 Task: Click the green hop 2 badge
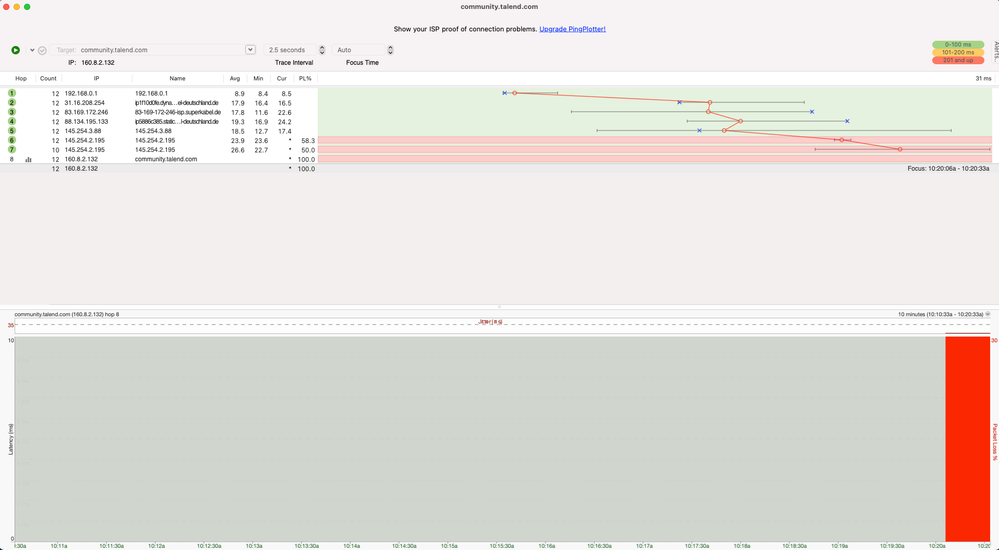click(x=11, y=103)
